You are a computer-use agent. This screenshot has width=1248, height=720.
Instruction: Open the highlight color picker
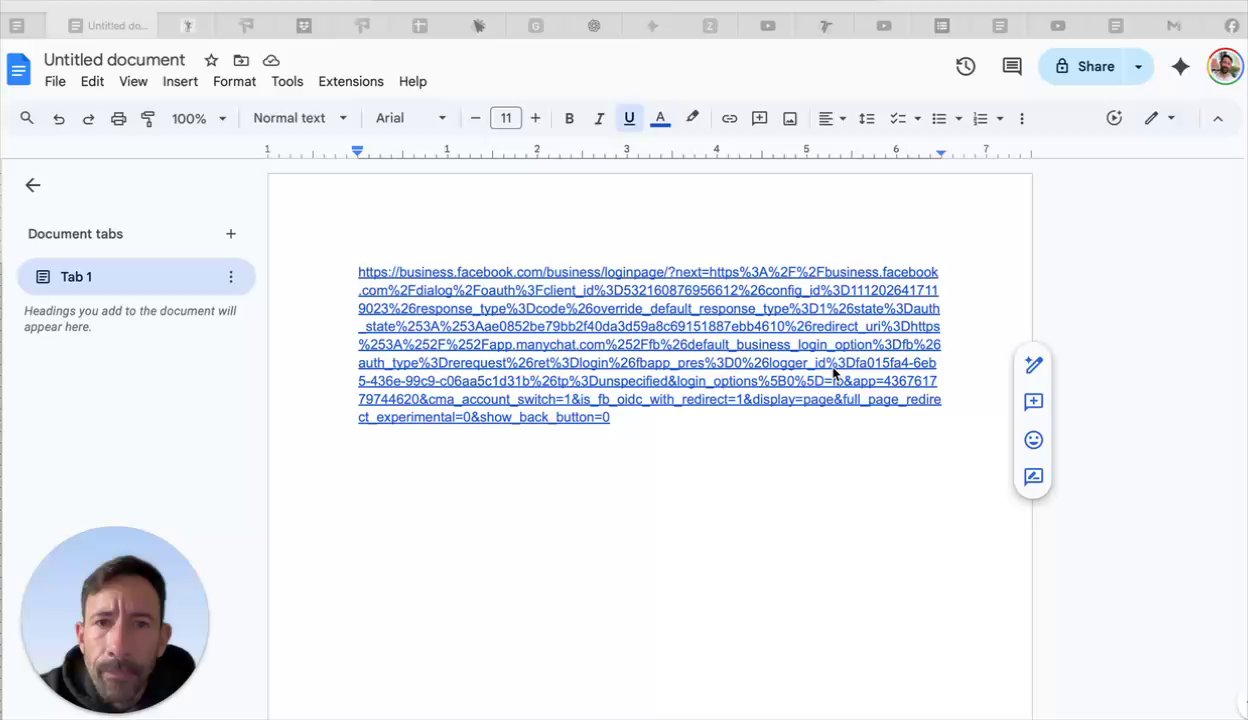click(x=692, y=118)
